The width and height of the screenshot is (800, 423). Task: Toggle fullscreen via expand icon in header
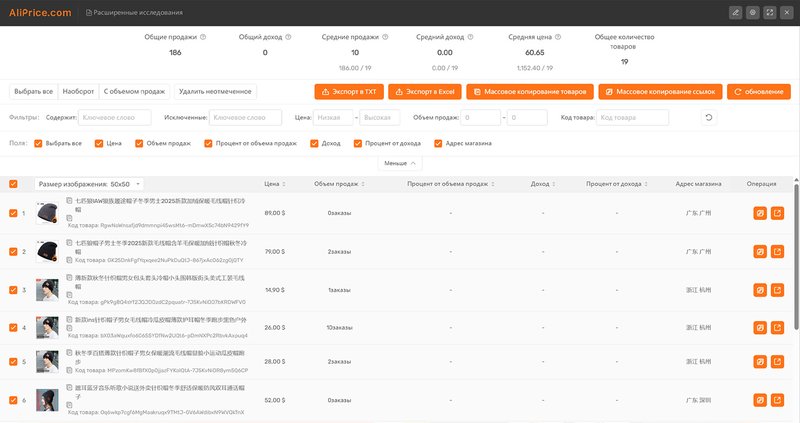click(770, 12)
